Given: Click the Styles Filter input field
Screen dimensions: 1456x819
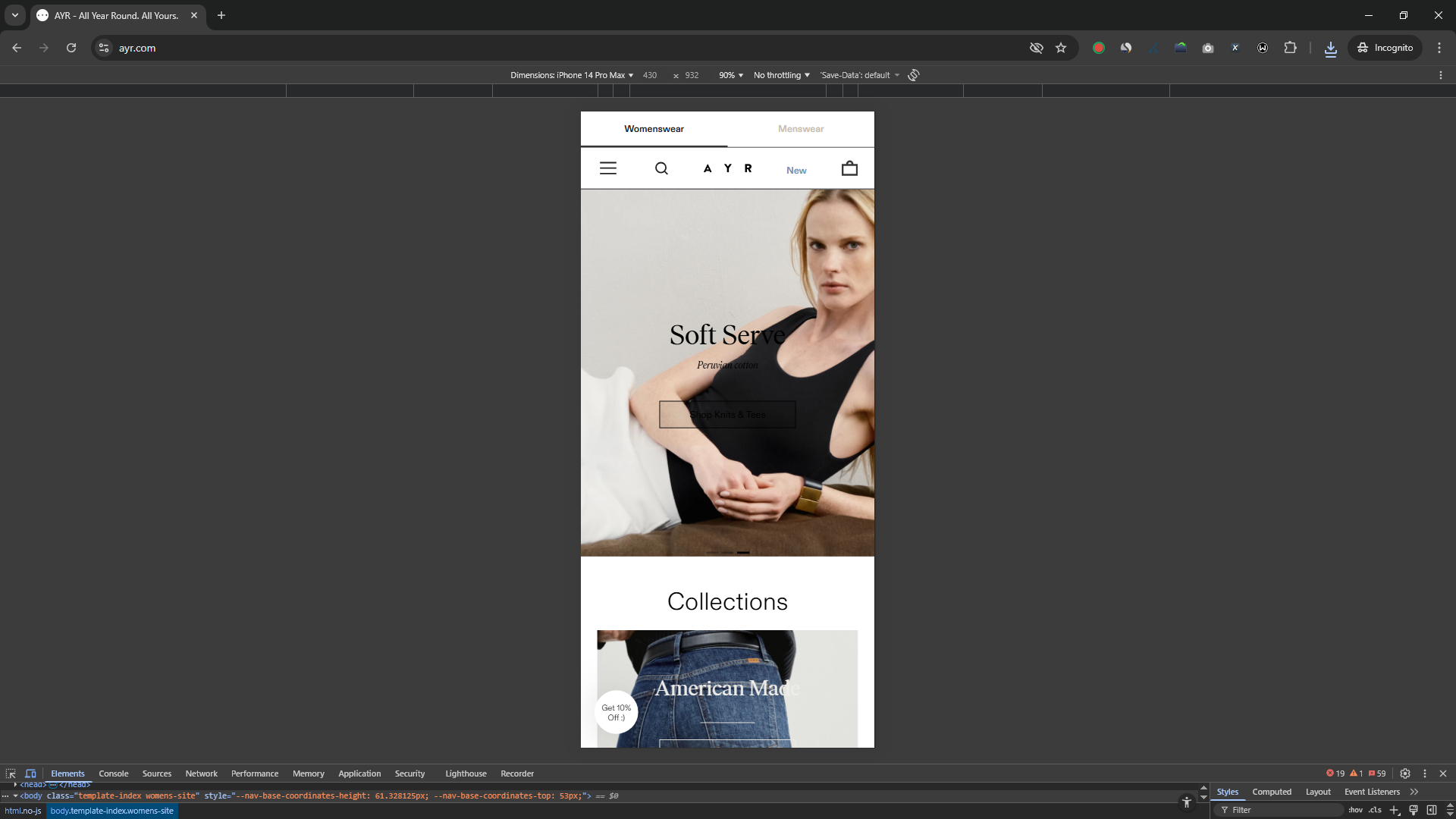Looking at the screenshot, I should [1282, 810].
